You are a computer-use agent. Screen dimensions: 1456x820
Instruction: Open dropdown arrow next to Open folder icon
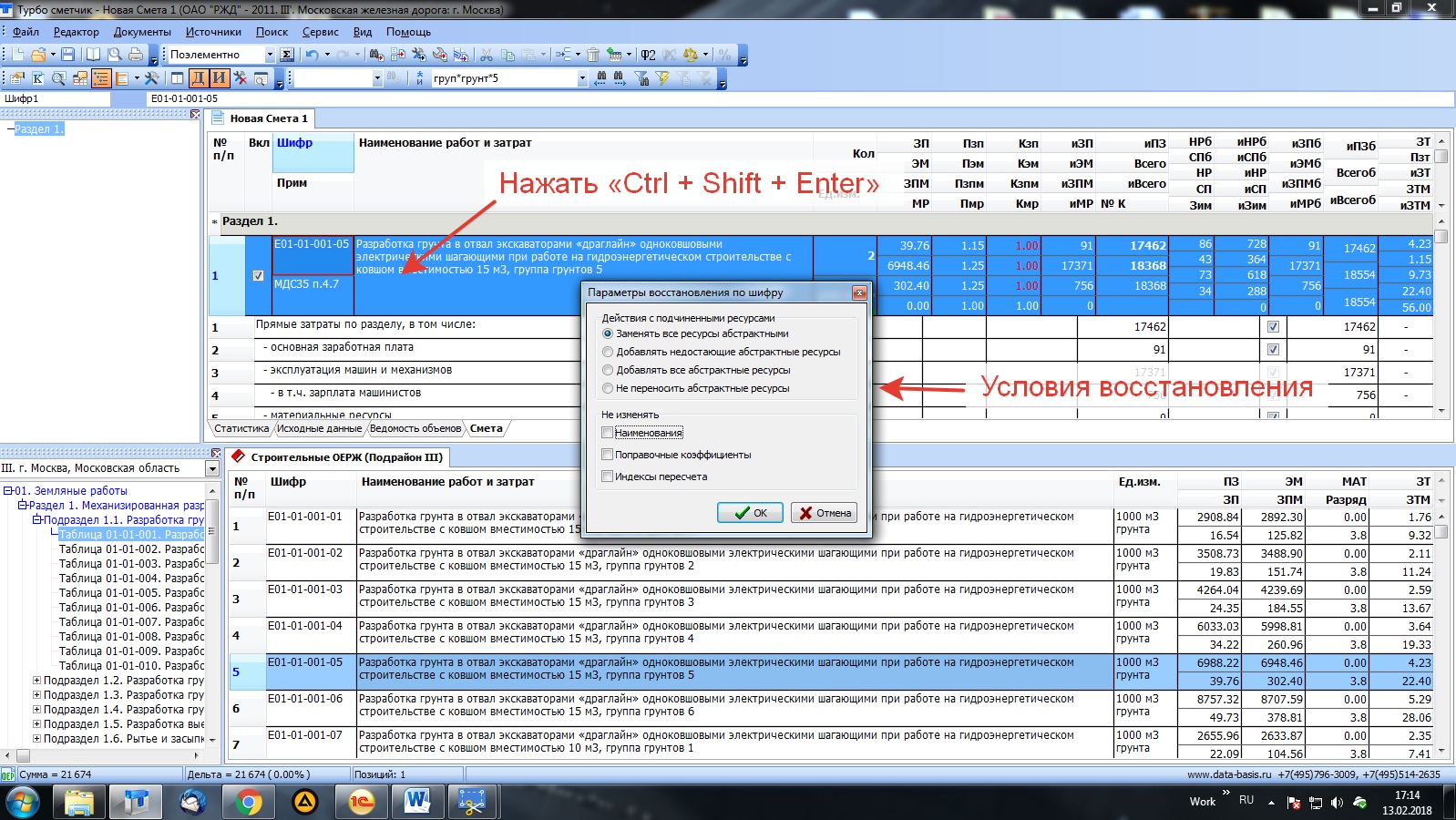53,55
